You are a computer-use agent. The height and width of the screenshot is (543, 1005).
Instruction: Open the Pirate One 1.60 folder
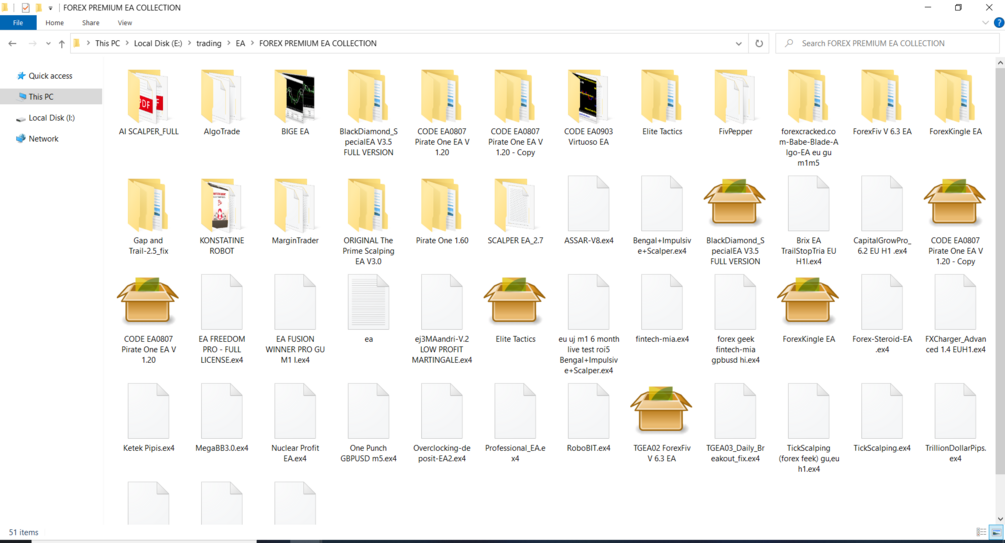(442, 212)
